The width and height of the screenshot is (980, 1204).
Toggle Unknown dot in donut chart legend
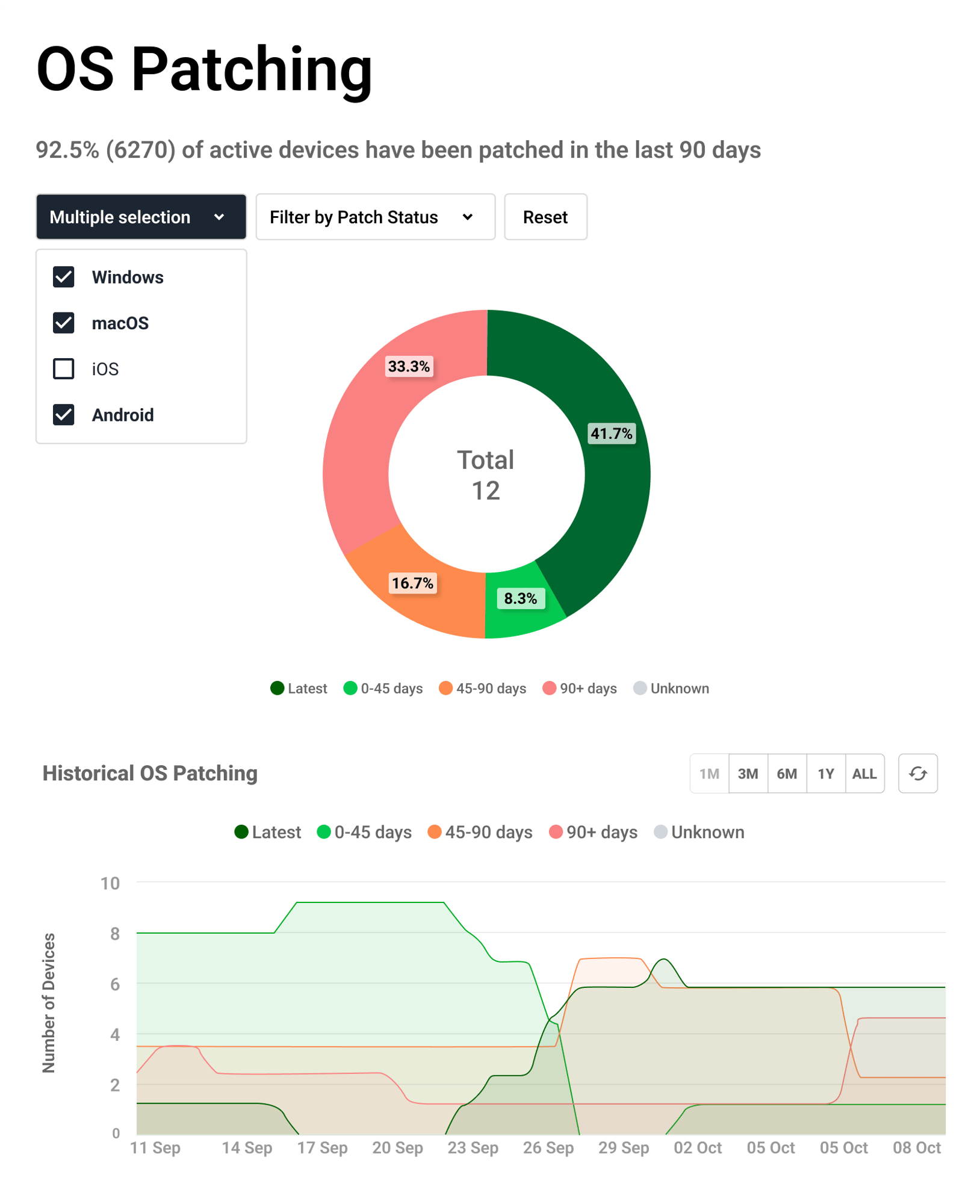click(640, 688)
